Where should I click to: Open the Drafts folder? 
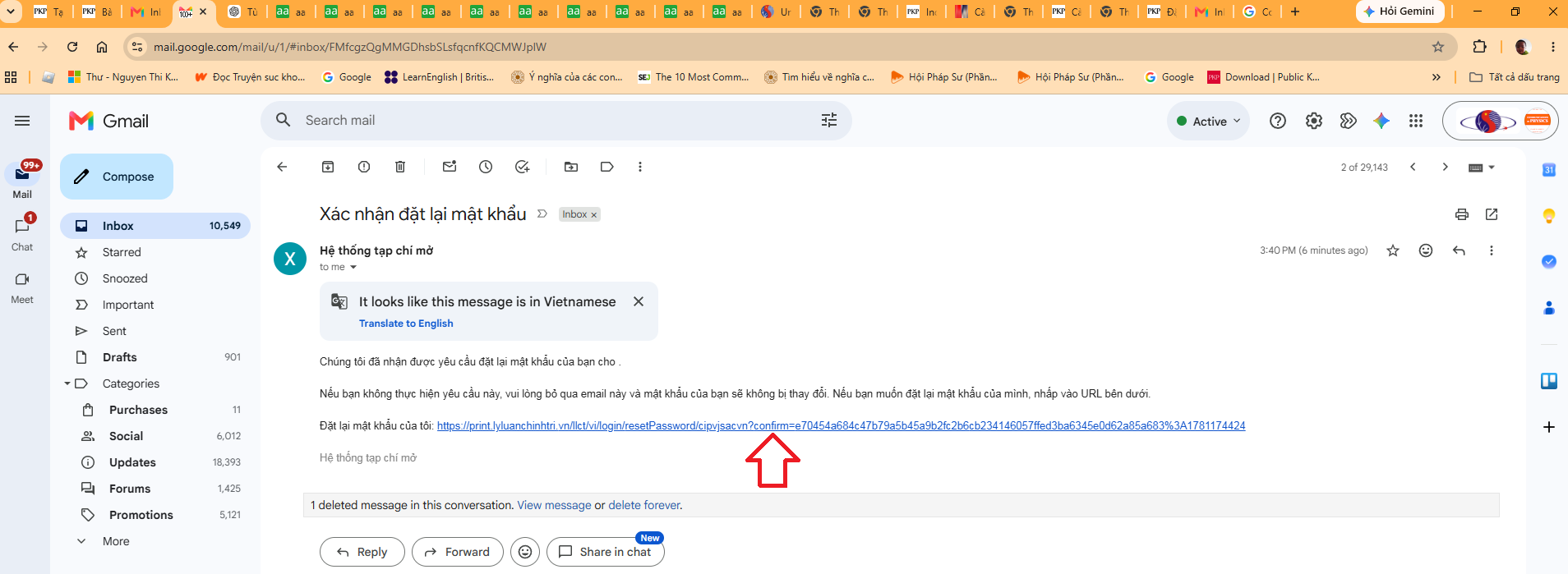point(155,357)
